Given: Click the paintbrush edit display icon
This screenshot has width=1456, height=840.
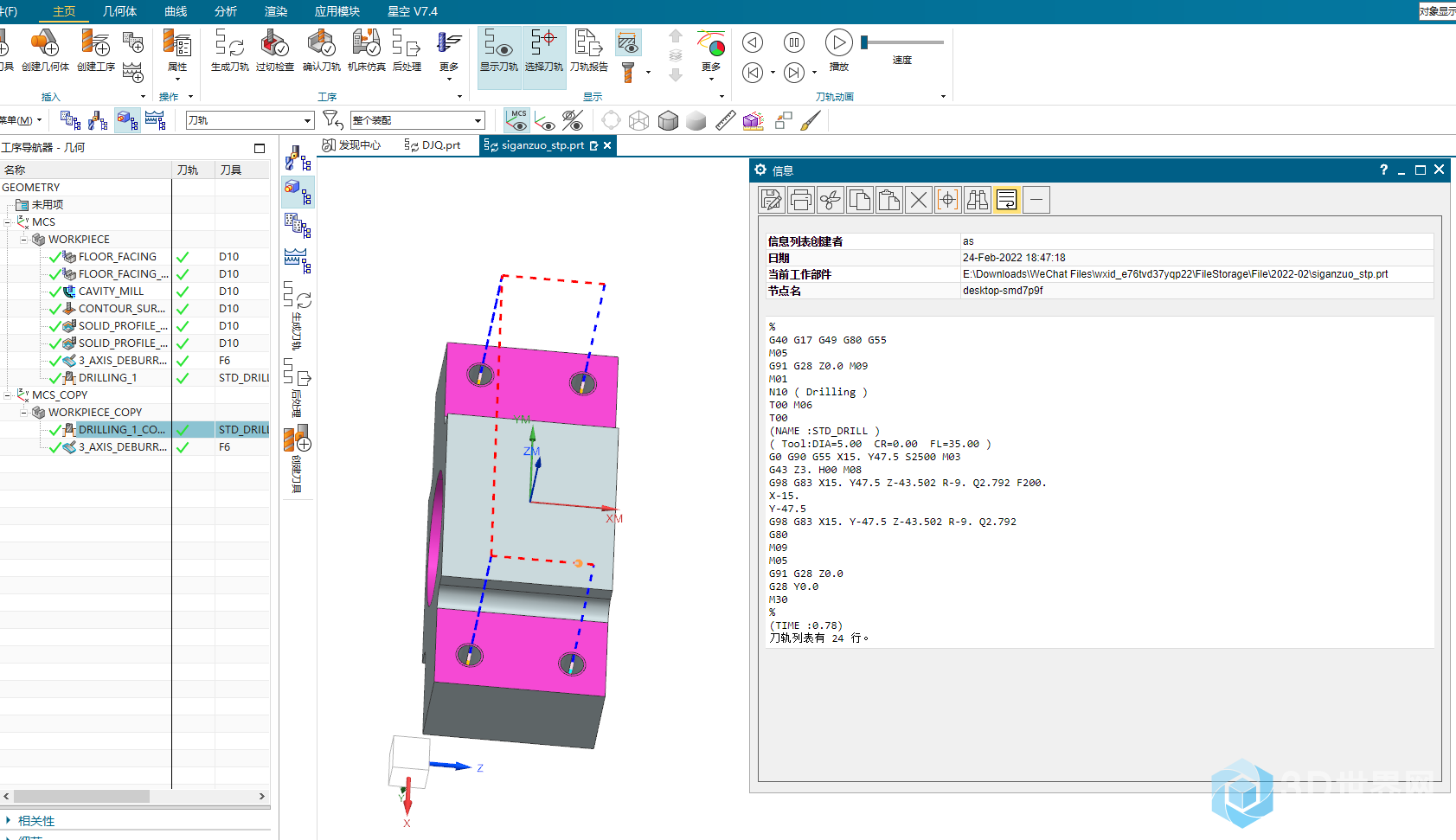Looking at the screenshot, I should pos(811,120).
